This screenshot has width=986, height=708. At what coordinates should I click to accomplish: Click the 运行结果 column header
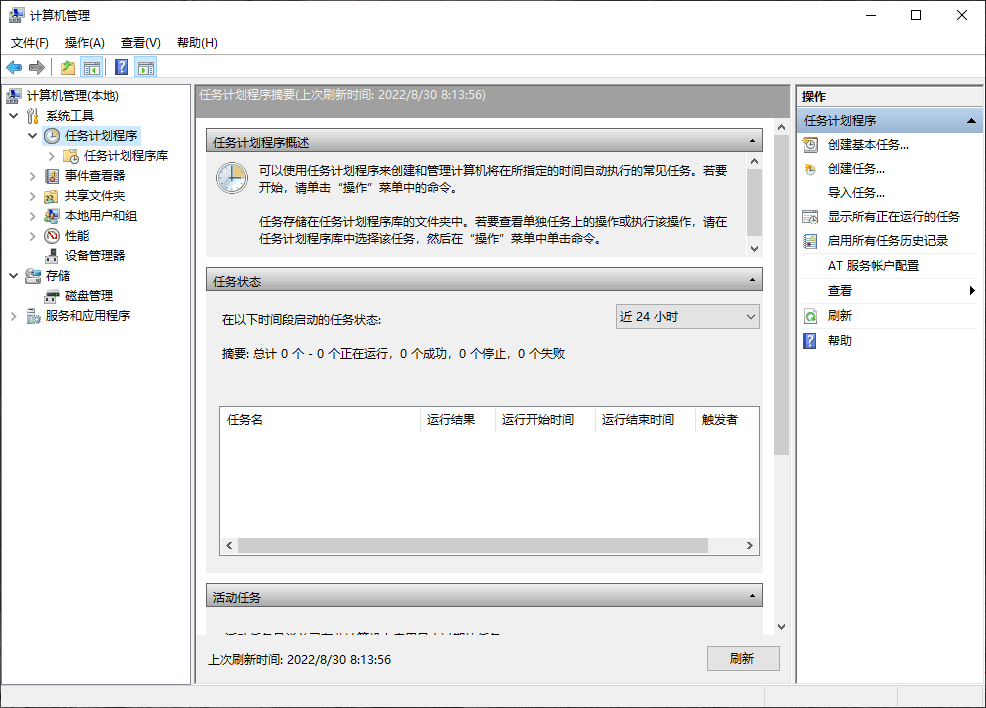click(x=457, y=419)
